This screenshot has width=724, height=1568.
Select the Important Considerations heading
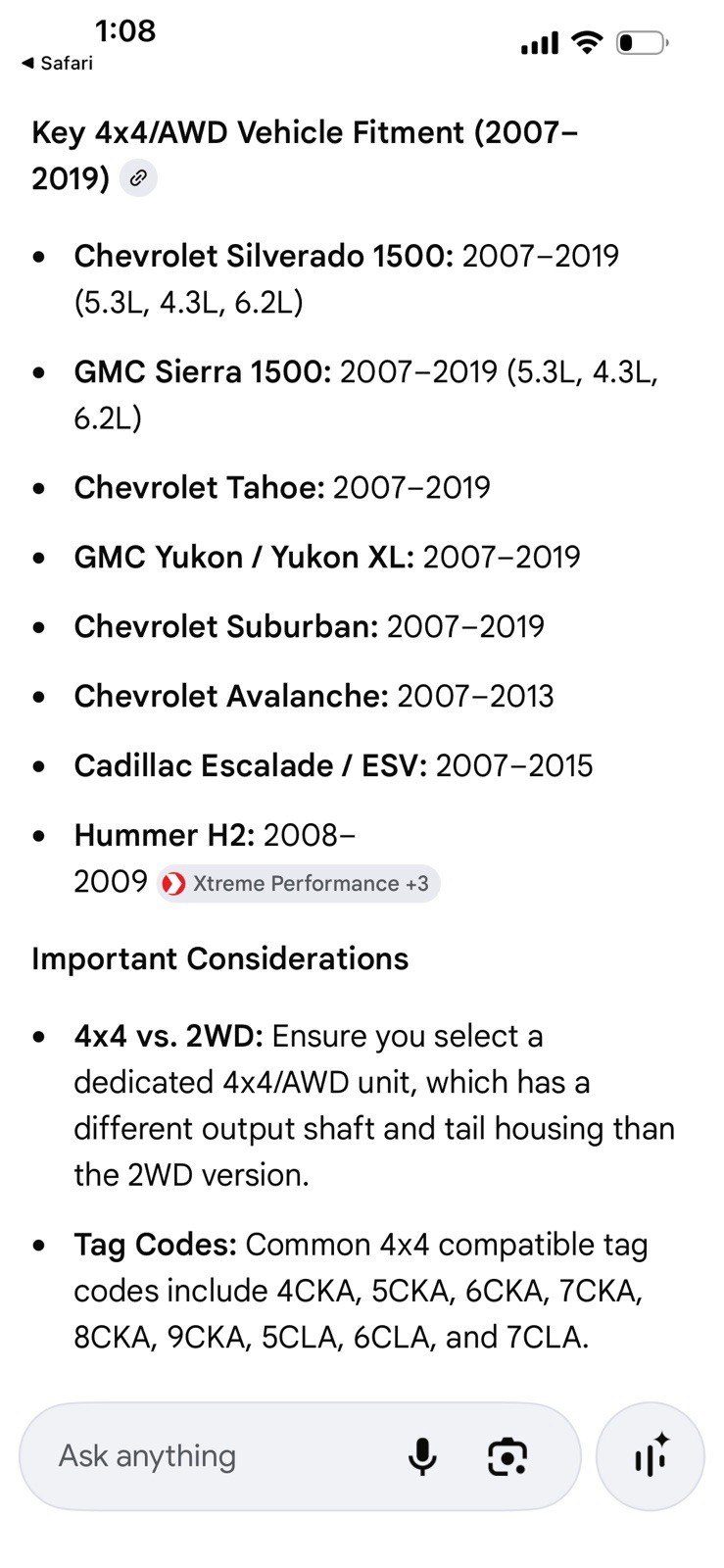220,958
